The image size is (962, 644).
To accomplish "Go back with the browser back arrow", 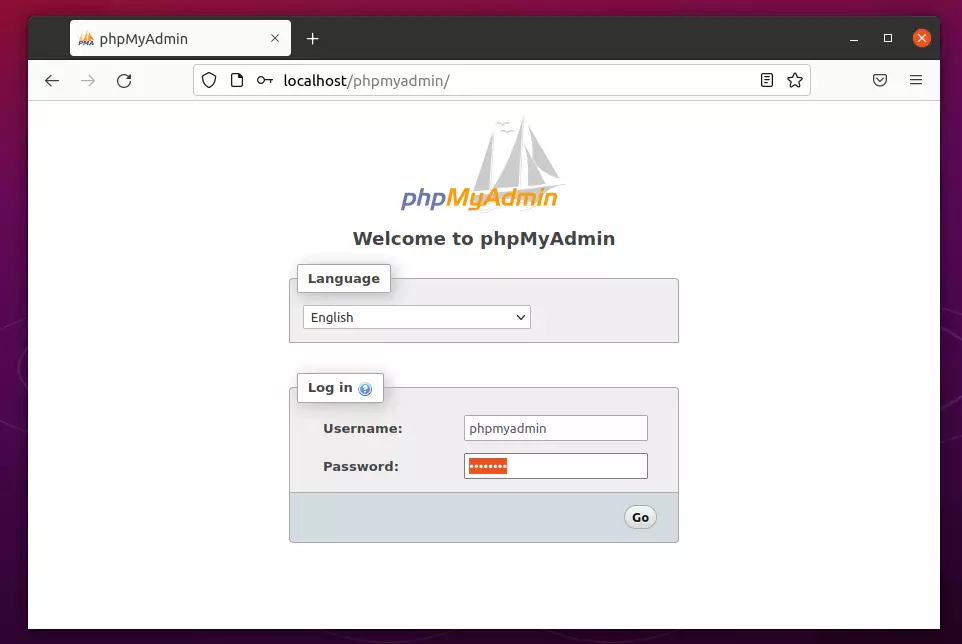I will [52, 80].
